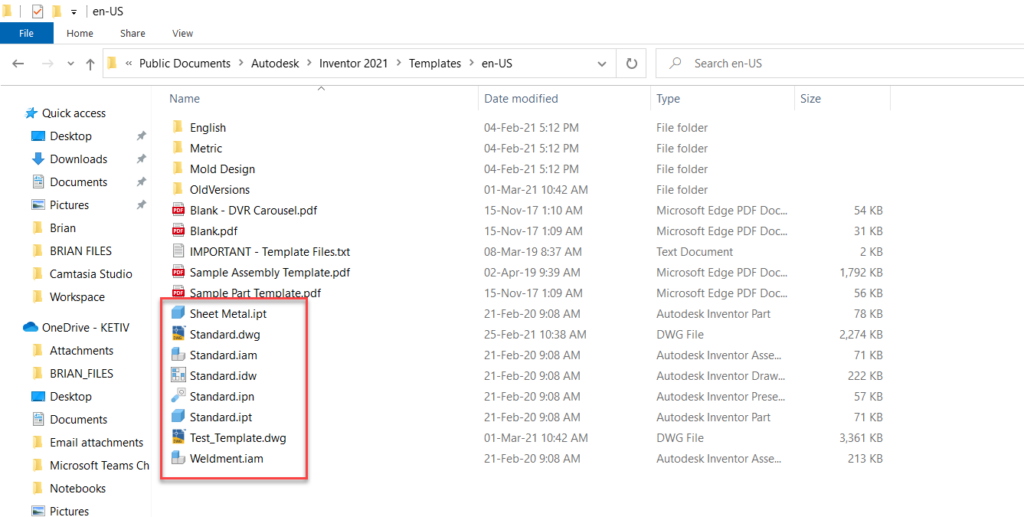This screenshot has height=517, width=1024.
Task: Open pinned Pictures under Quick access
Action: pyautogui.click(x=69, y=205)
